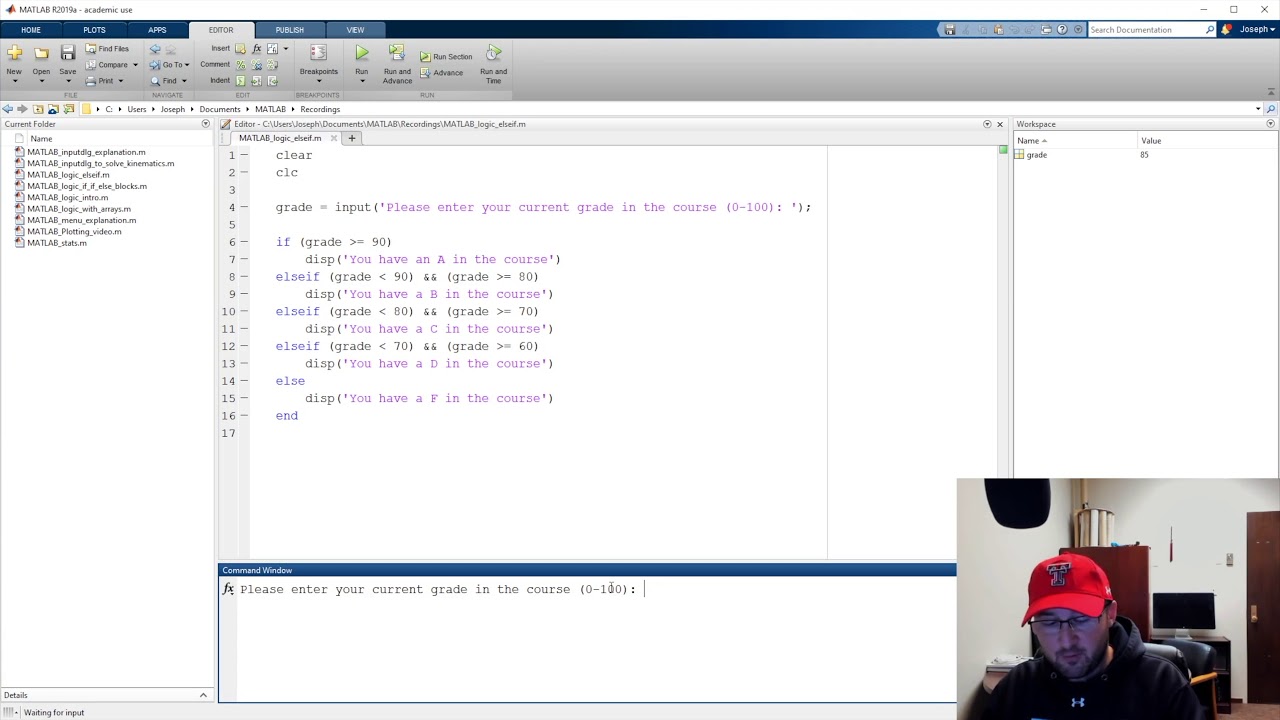Click the Paste icon in quick access toolbar
This screenshot has width=1280, height=720.
pyautogui.click(x=998, y=30)
